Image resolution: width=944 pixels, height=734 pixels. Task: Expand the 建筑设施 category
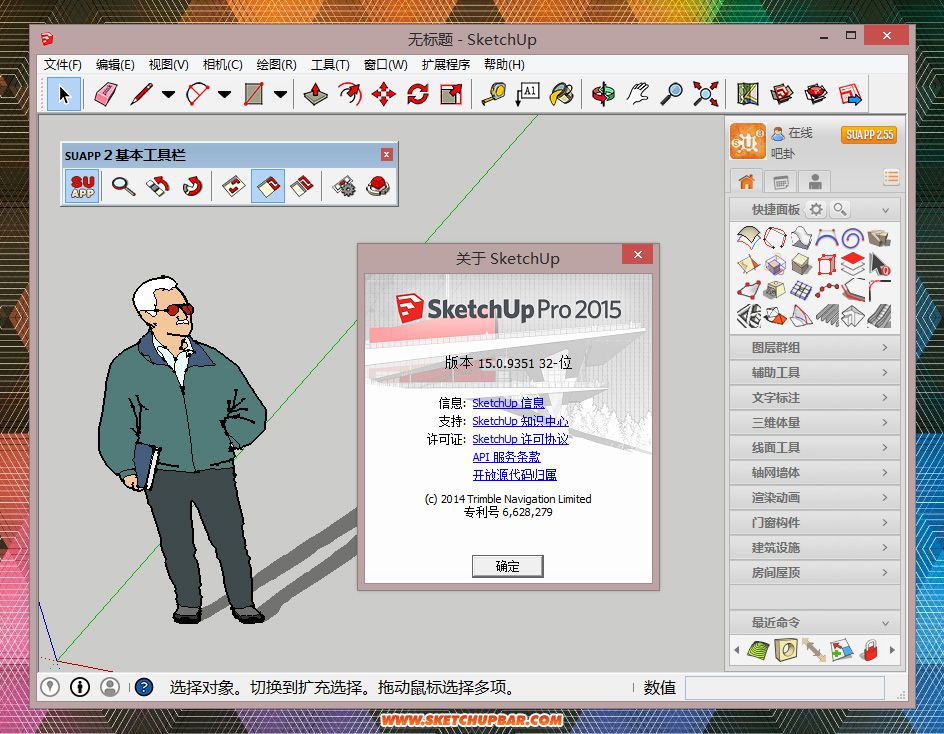click(x=815, y=547)
